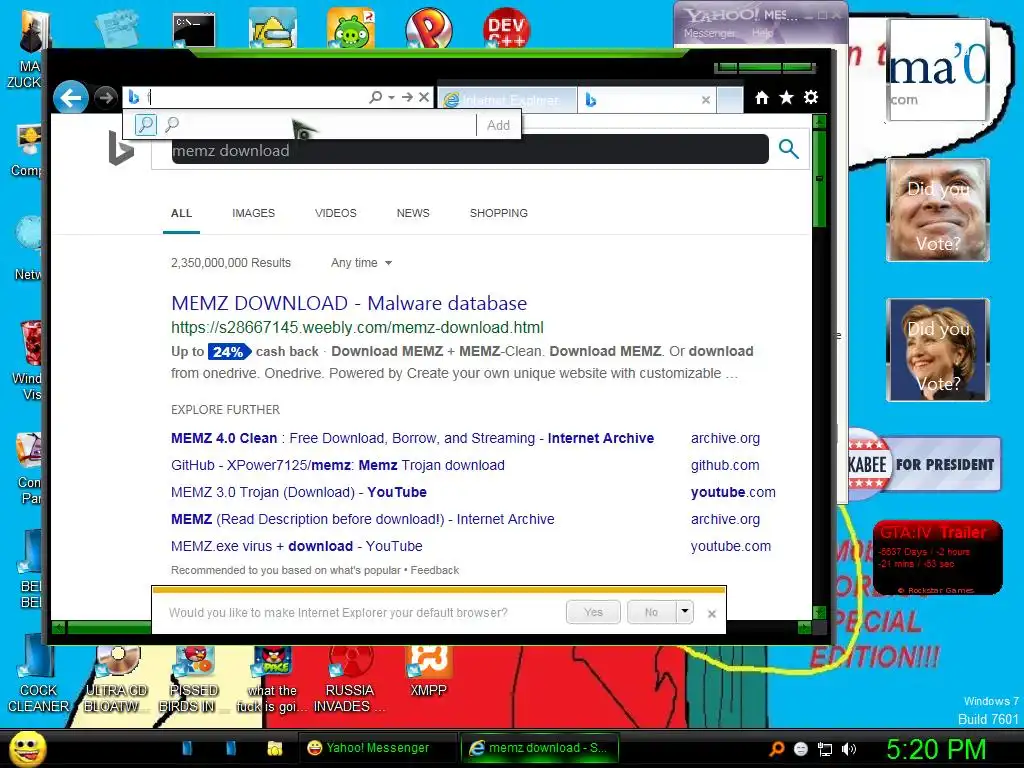
Task: Expand the Any time filter dropdown
Action: pos(361,263)
